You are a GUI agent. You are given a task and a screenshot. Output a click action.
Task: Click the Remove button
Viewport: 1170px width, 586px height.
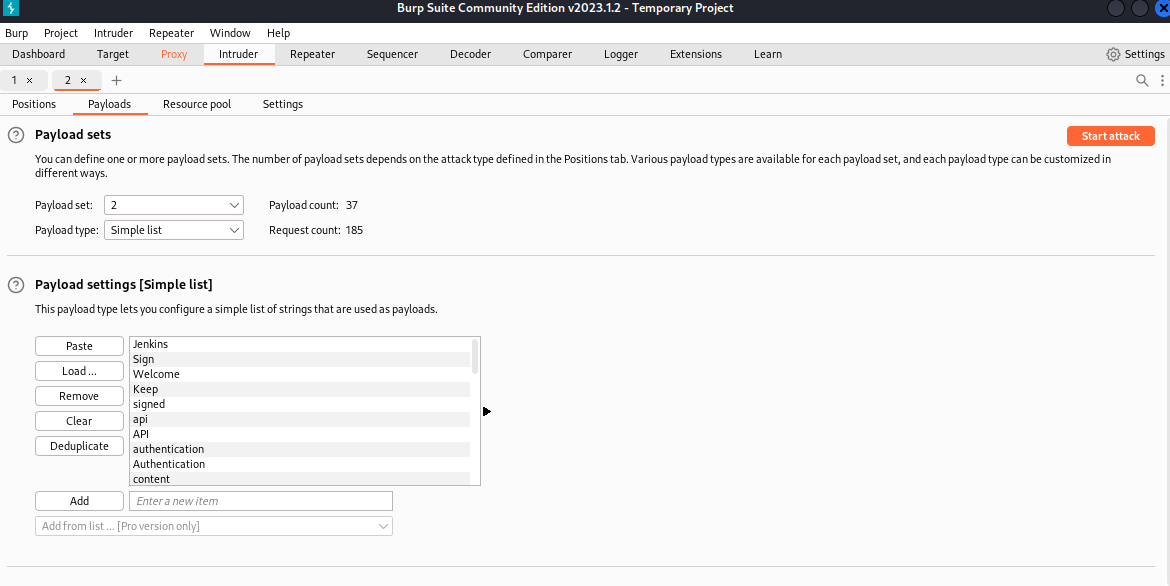point(79,396)
